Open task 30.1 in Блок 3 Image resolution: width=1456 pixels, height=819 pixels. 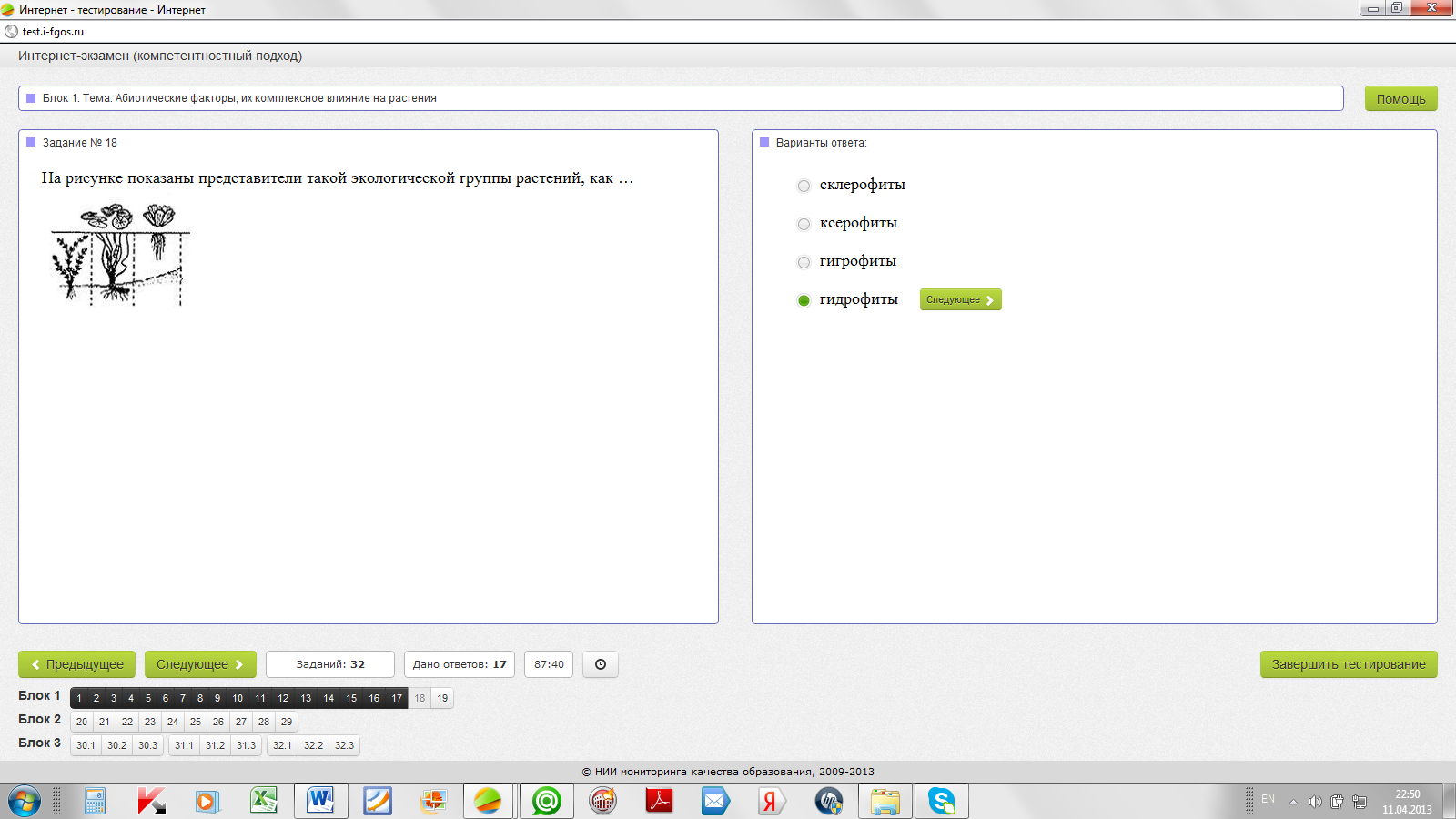pos(86,745)
